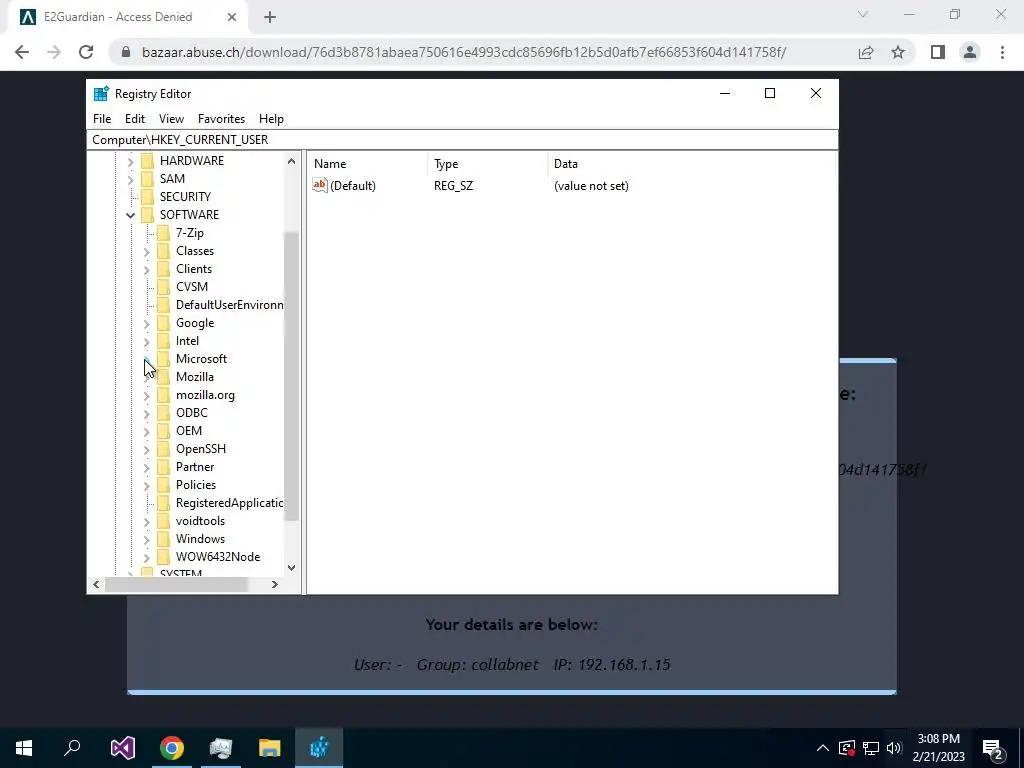Sort by the Name column header
Image resolution: width=1024 pixels, height=768 pixels.
[x=369, y=164]
